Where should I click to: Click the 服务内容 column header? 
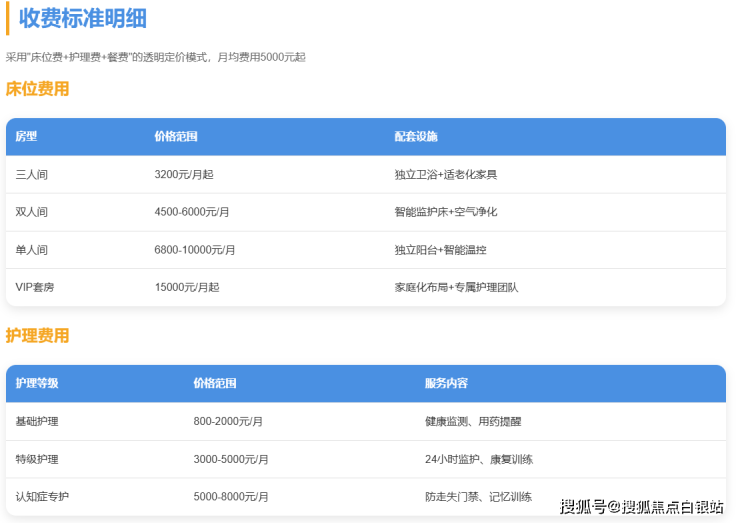tap(446, 384)
